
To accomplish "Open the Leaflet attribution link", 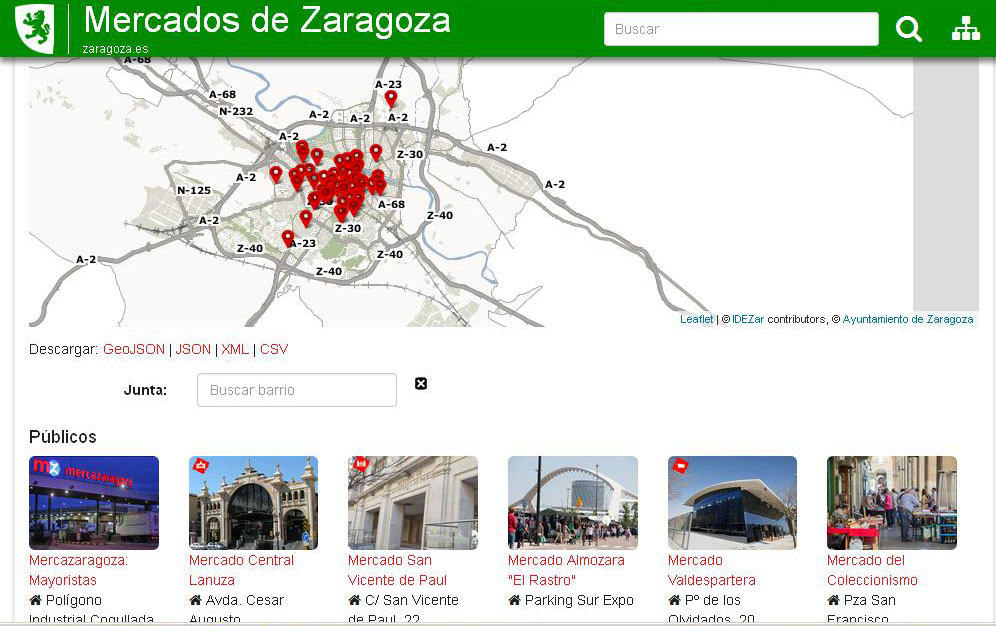I will coord(696,320).
